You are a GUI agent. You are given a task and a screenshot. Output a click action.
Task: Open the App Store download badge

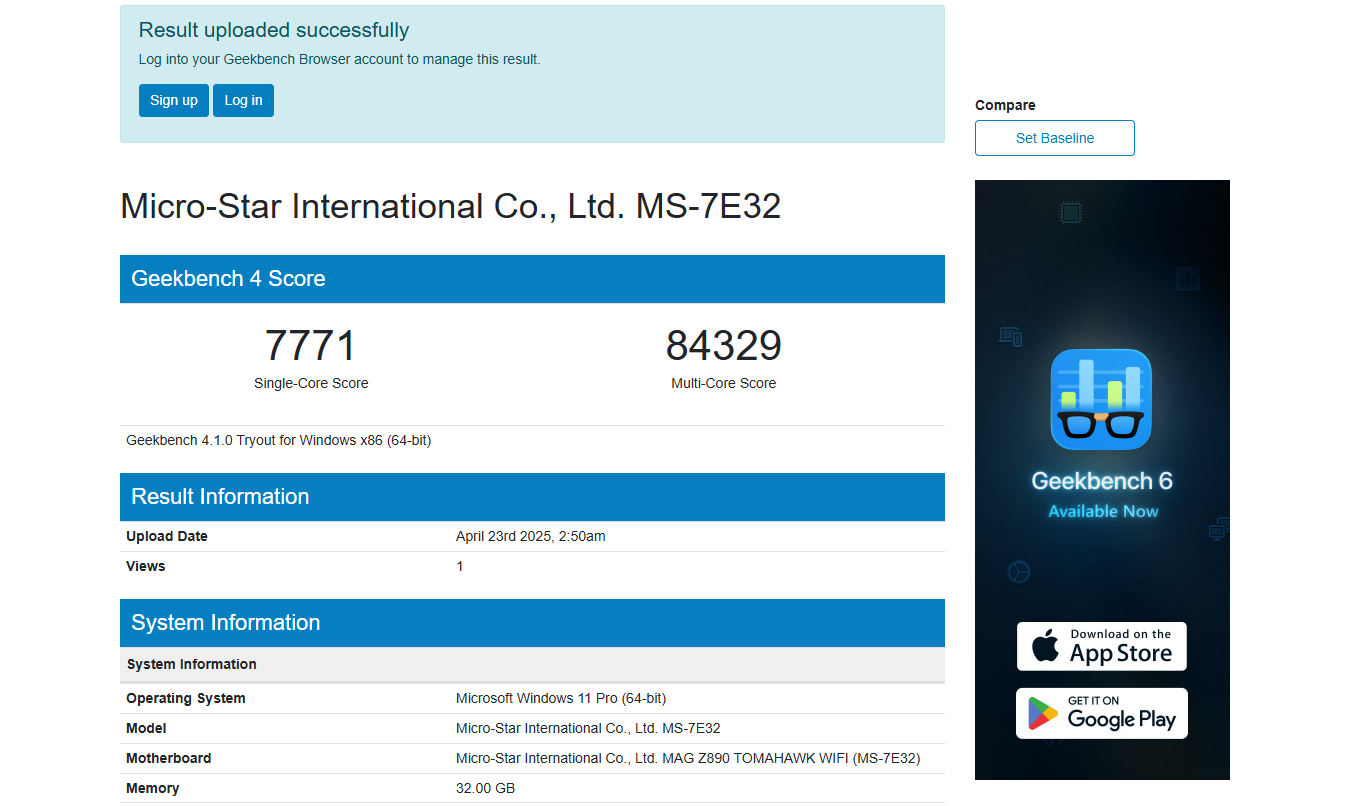1102,646
